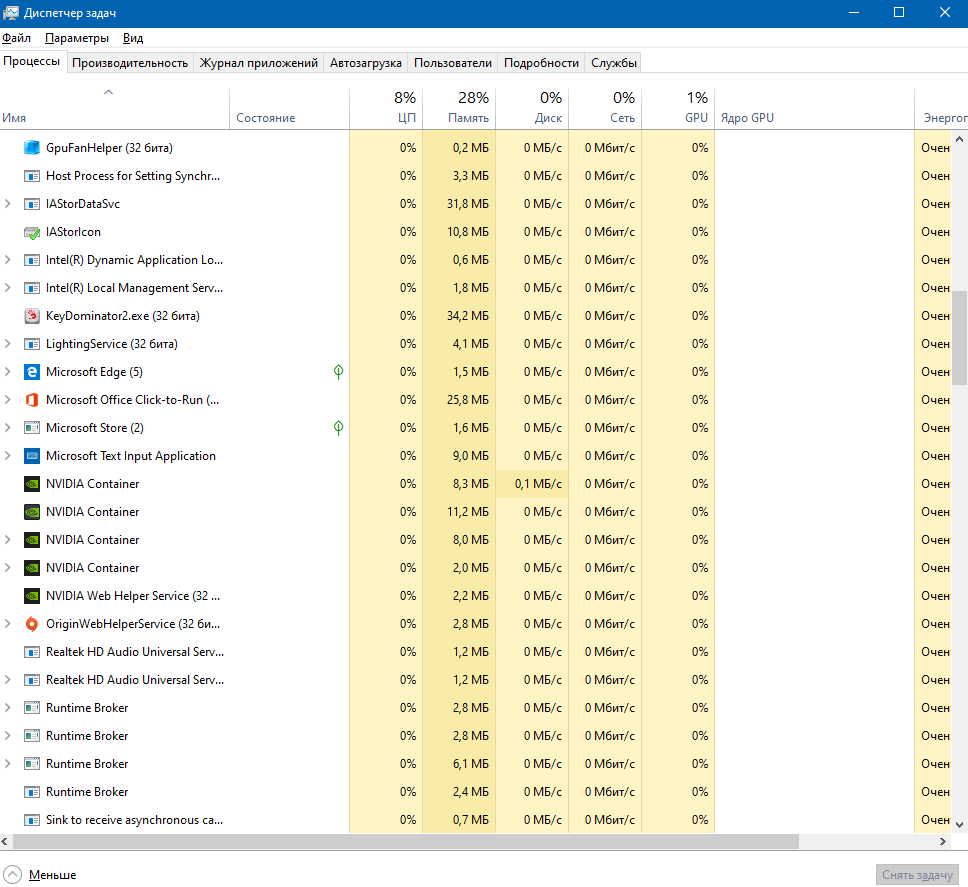Expand the Microsoft Edge (5) process group

tap(7, 372)
